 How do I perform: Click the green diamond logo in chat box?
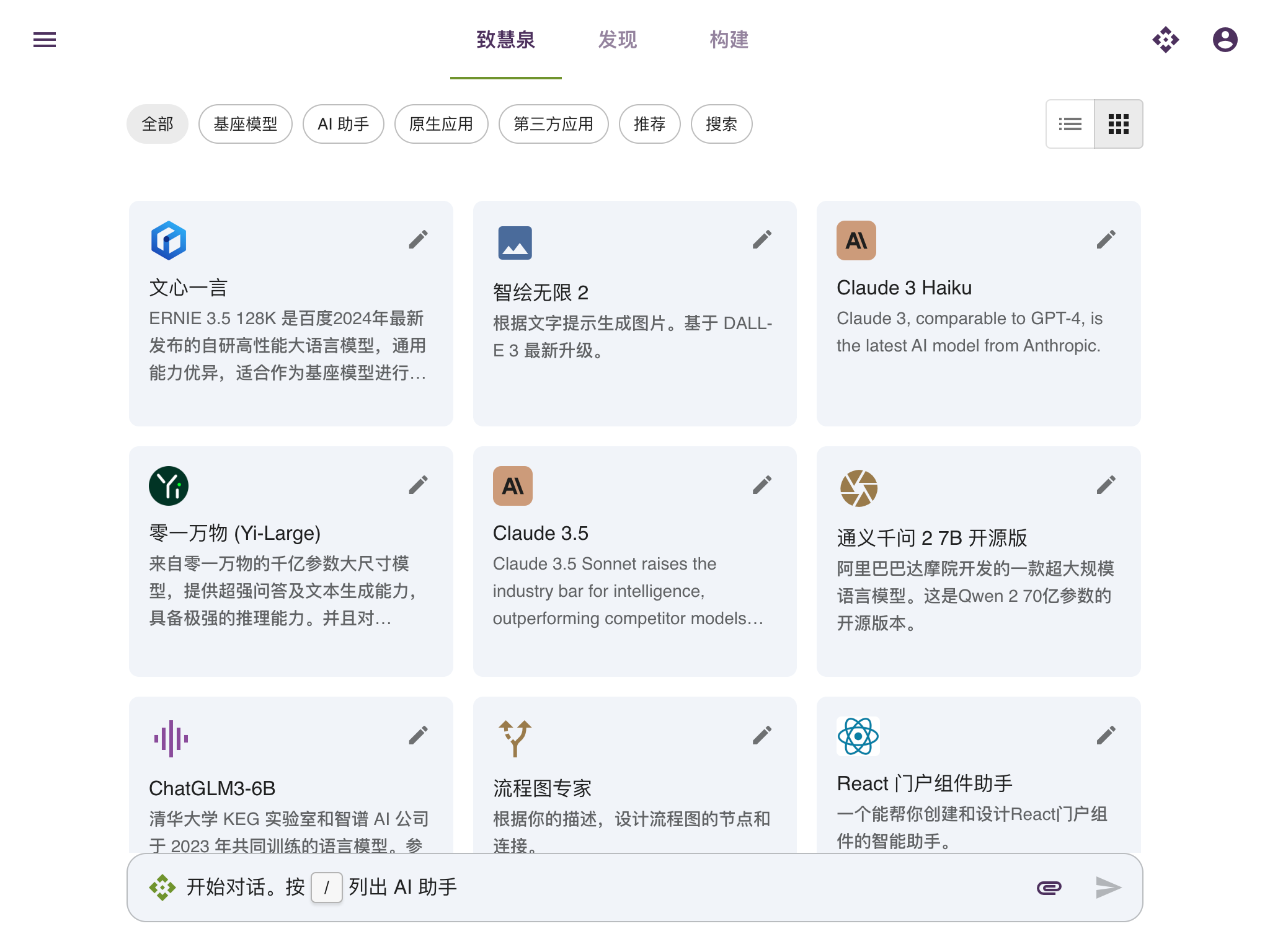point(162,888)
